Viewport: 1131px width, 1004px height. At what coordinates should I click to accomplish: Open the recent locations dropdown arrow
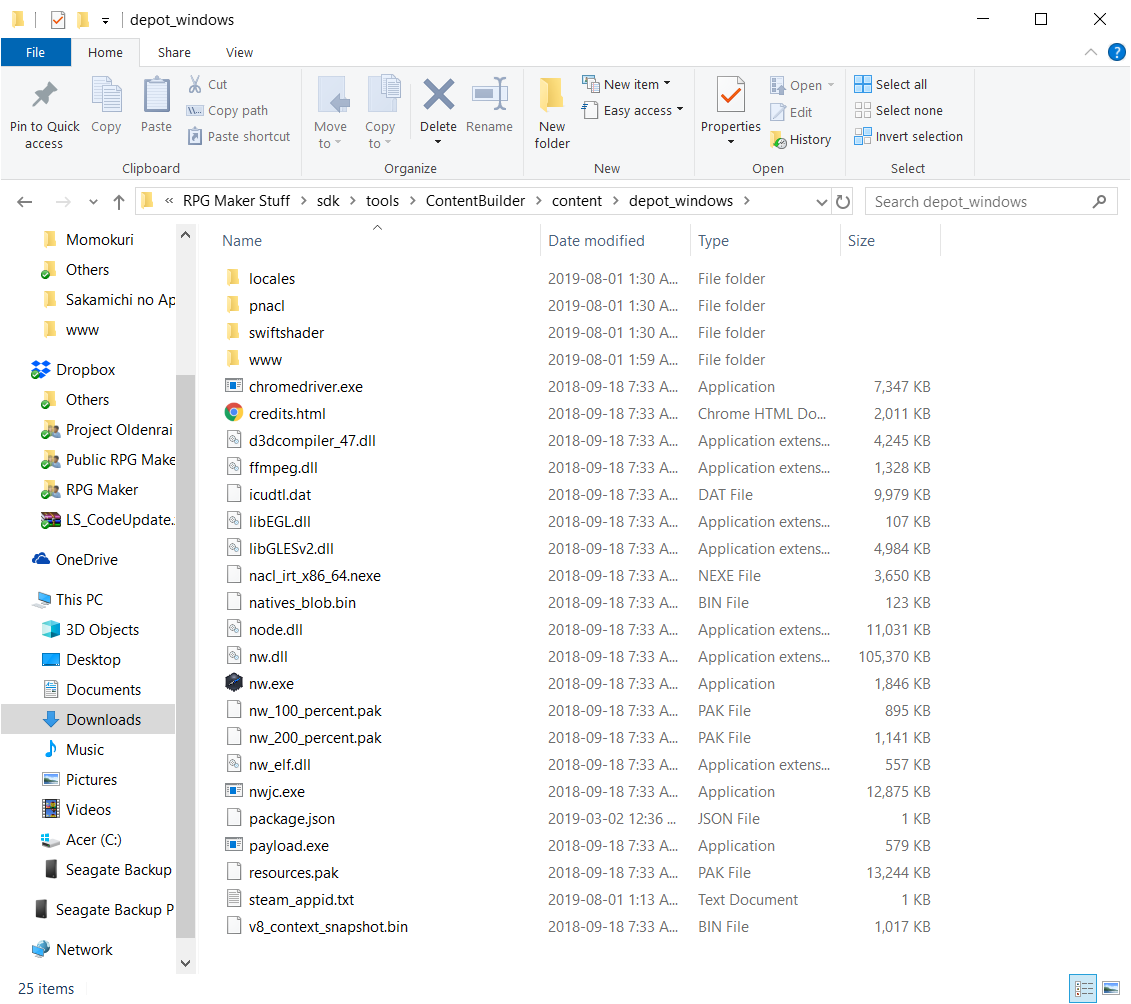[93, 202]
